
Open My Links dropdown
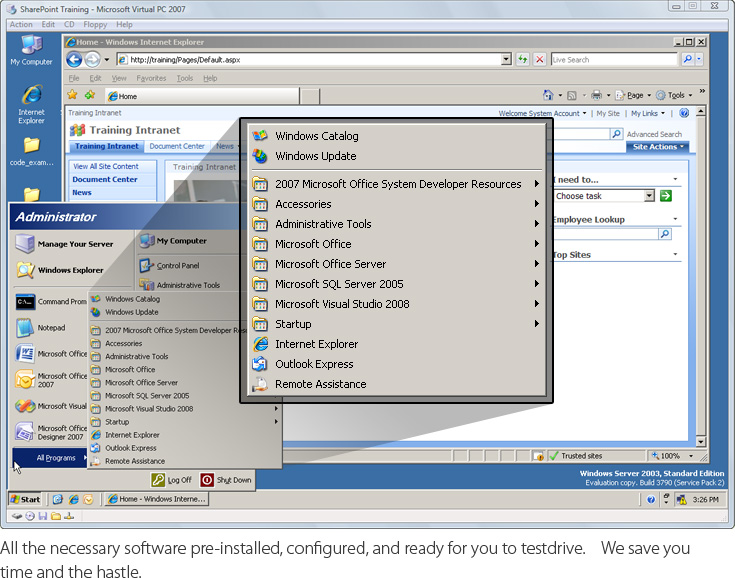pyautogui.click(x=648, y=113)
